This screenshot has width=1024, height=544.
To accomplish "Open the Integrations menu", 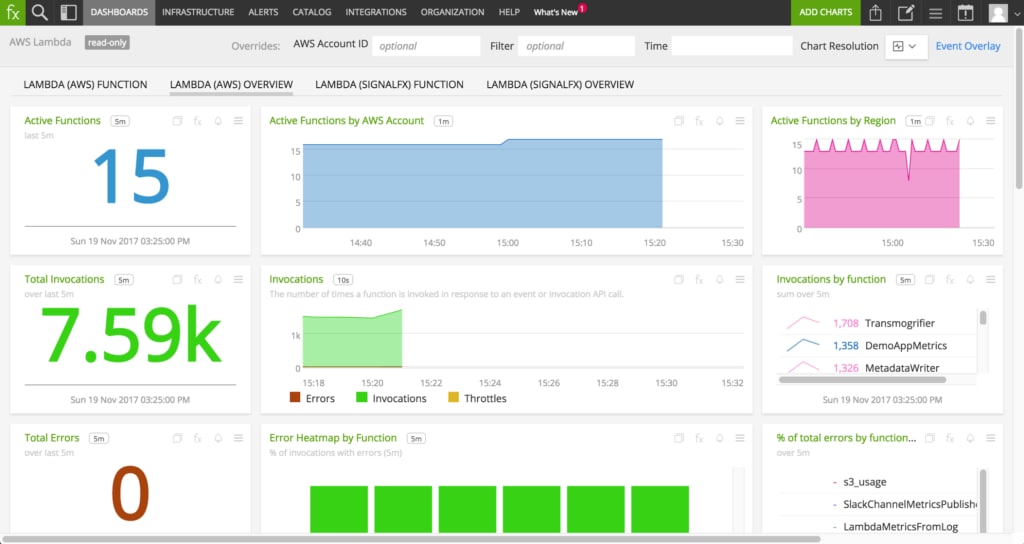I will coord(376,12).
